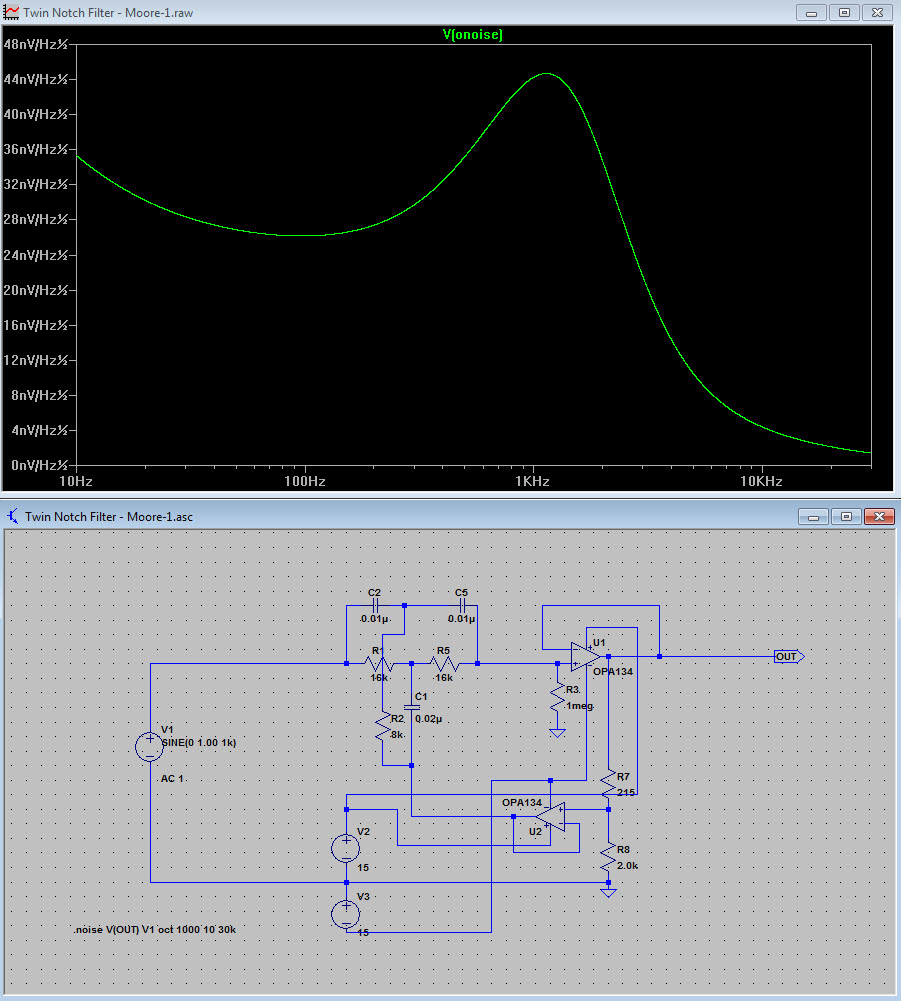901x1001 pixels.
Task: Select op-amp U1 symbol
Action: point(585,656)
